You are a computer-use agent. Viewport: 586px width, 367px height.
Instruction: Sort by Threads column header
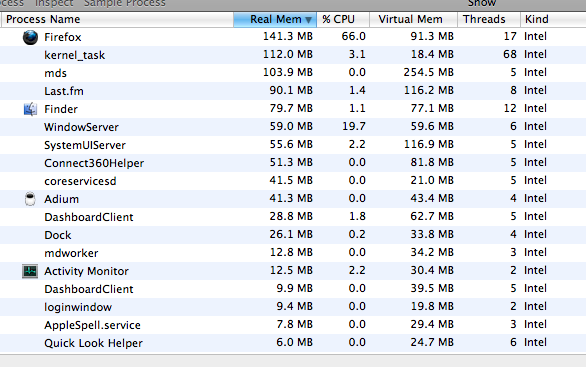(x=489, y=19)
